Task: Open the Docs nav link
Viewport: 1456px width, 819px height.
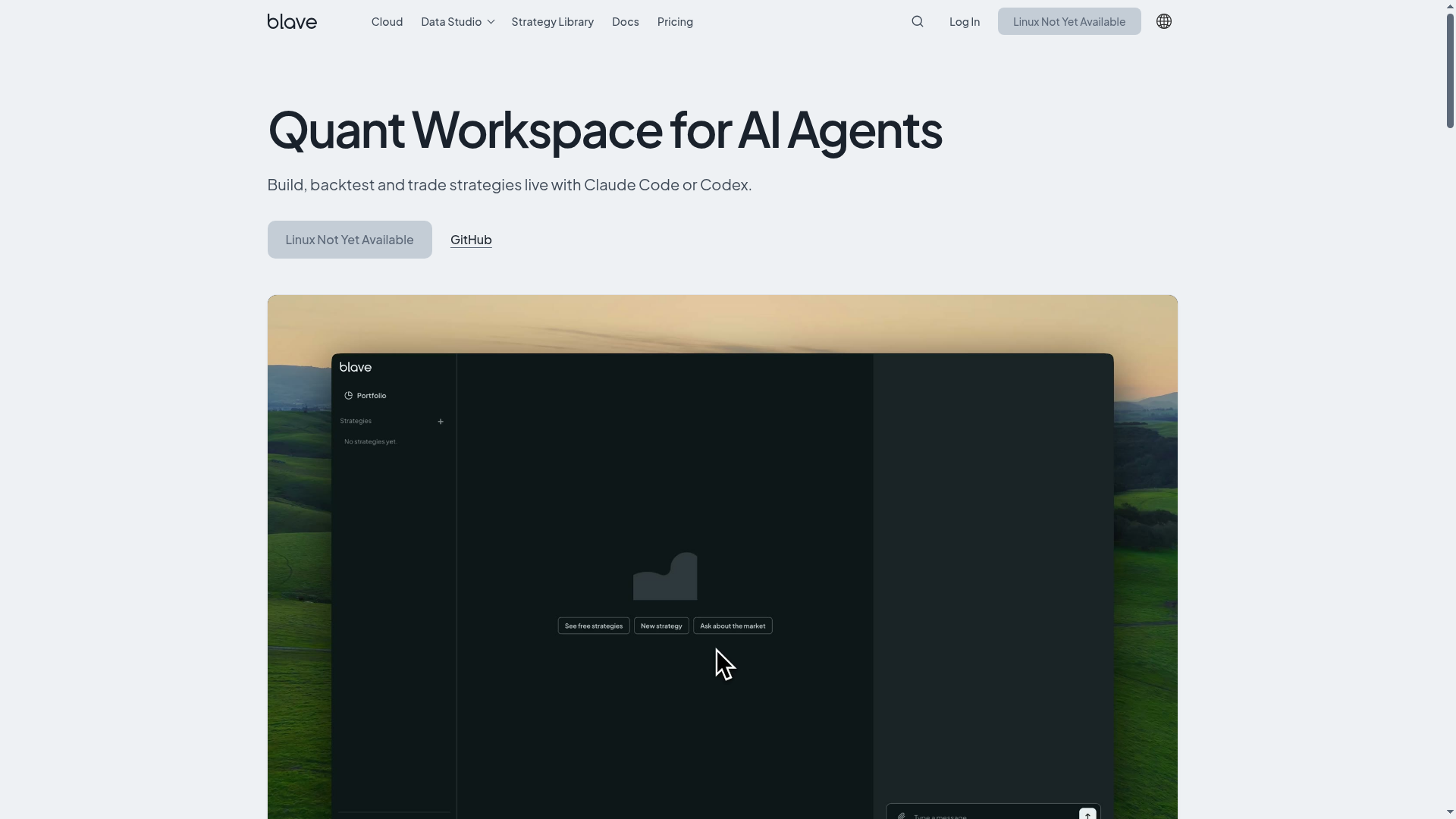Action: tap(626, 21)
